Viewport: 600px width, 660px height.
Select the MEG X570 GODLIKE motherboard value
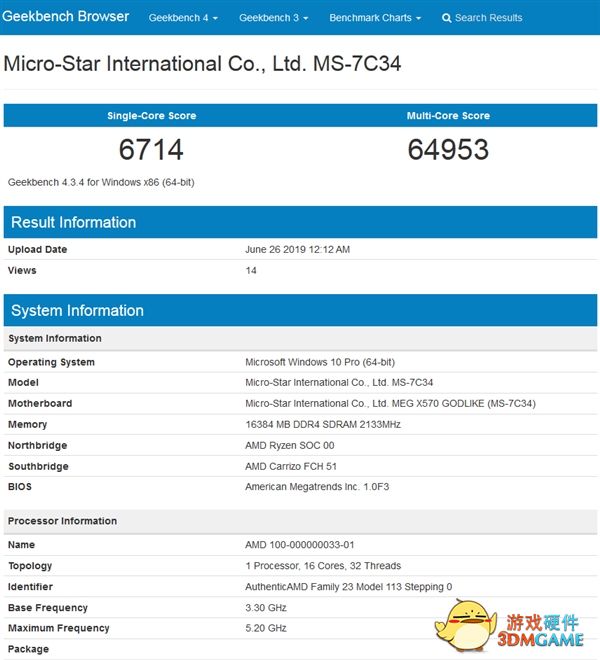[x=390, y=403]
